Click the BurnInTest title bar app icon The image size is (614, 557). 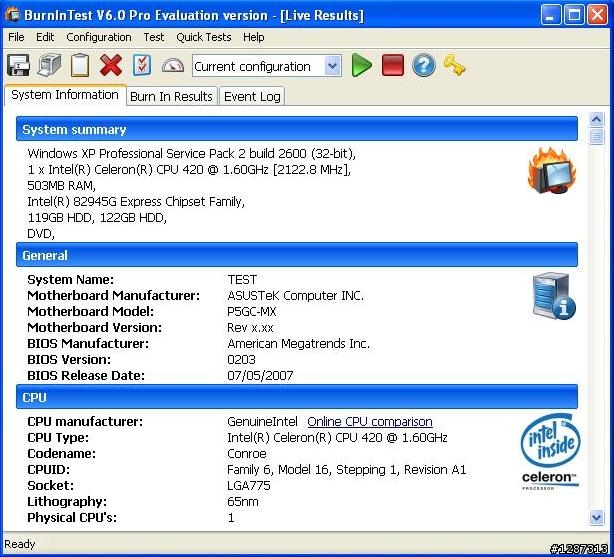pos(13,15)
